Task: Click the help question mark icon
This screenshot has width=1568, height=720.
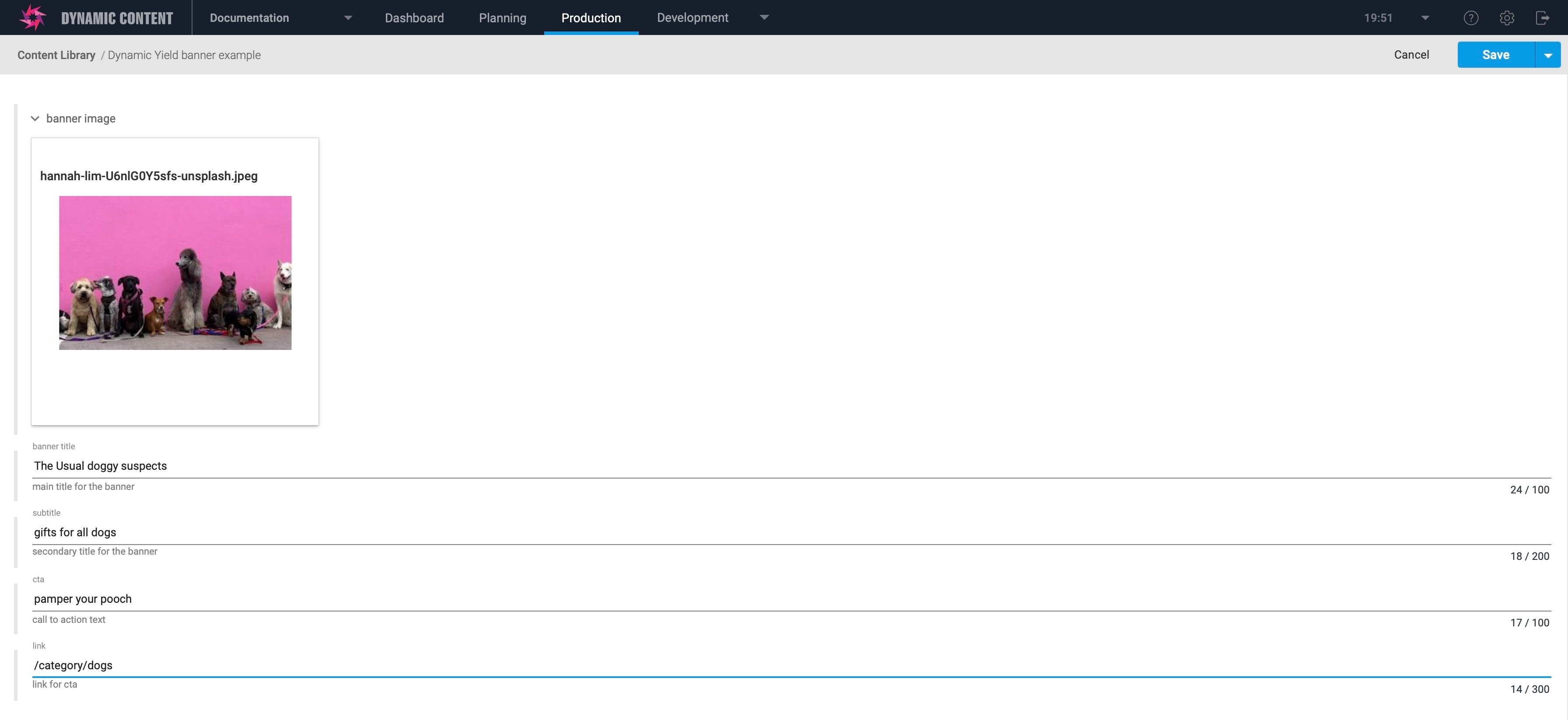Action: point(1471,17)
